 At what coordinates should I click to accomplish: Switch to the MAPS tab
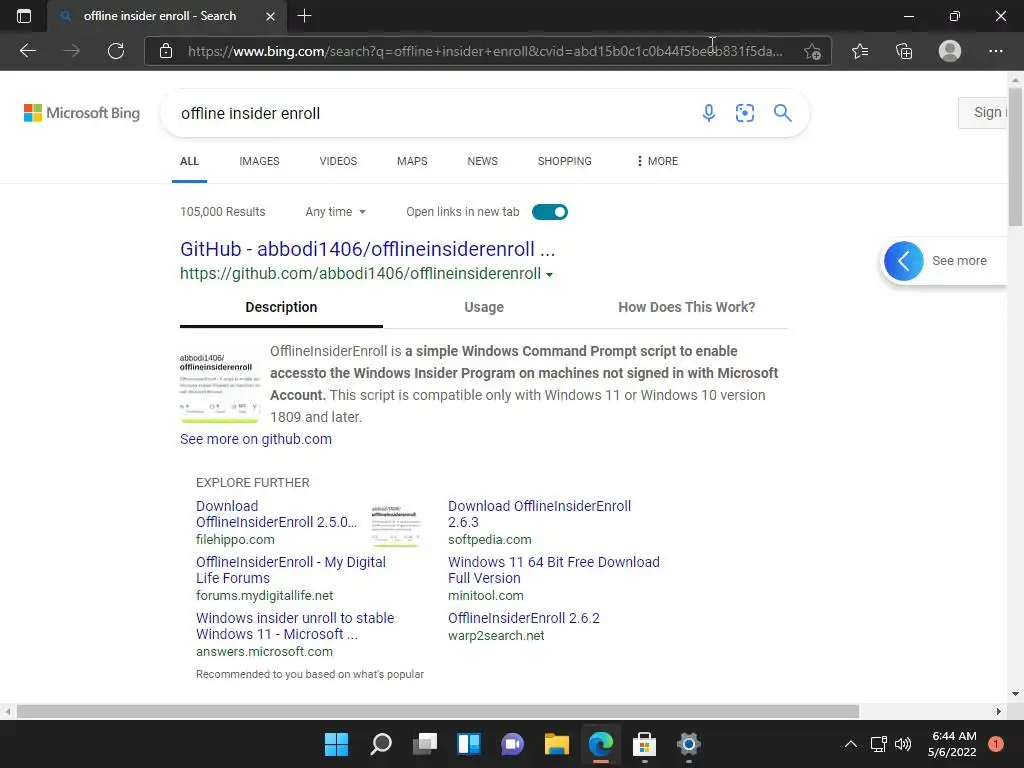412,161
